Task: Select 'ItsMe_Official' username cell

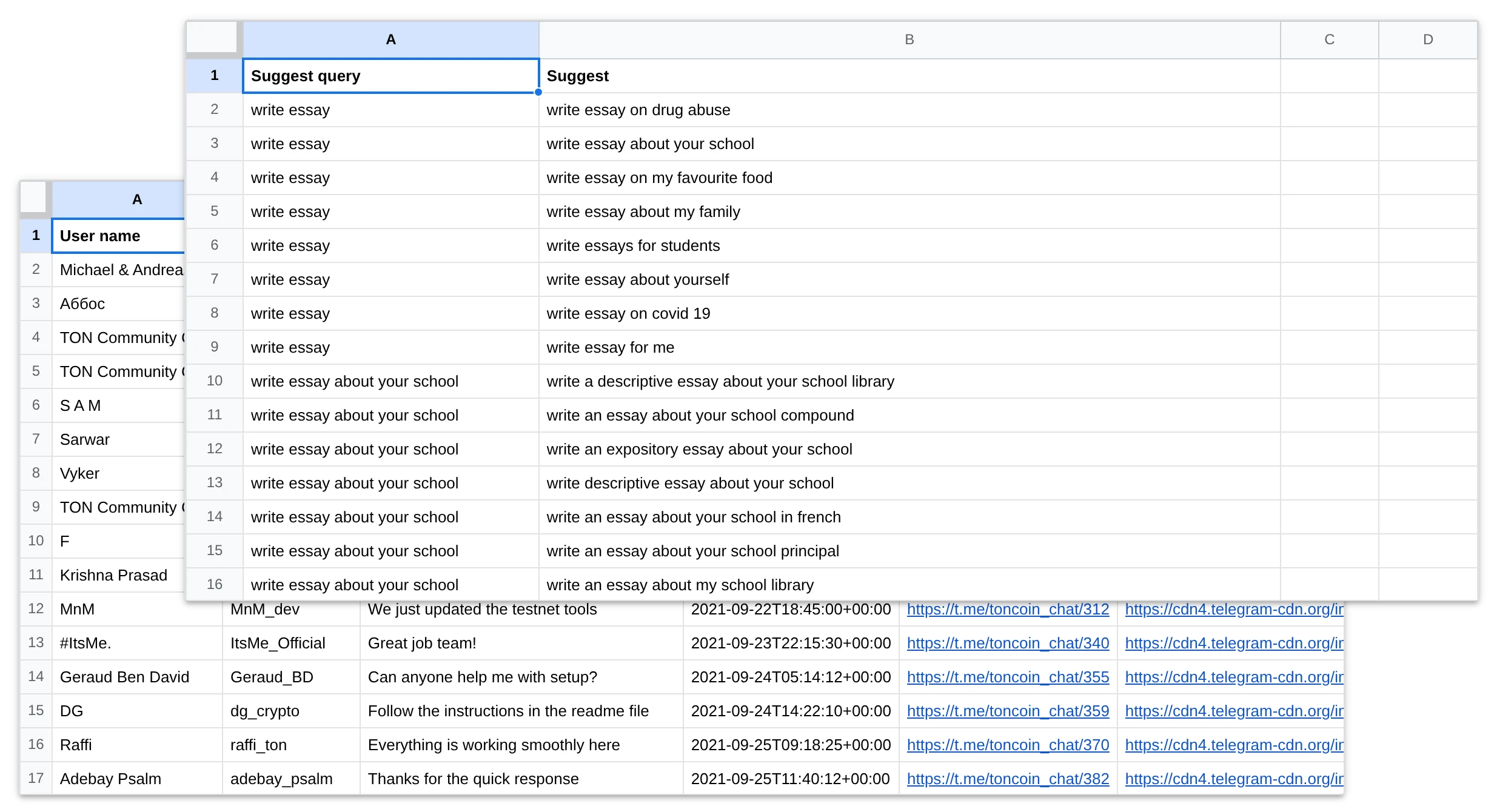Action: tap(291, 643)
